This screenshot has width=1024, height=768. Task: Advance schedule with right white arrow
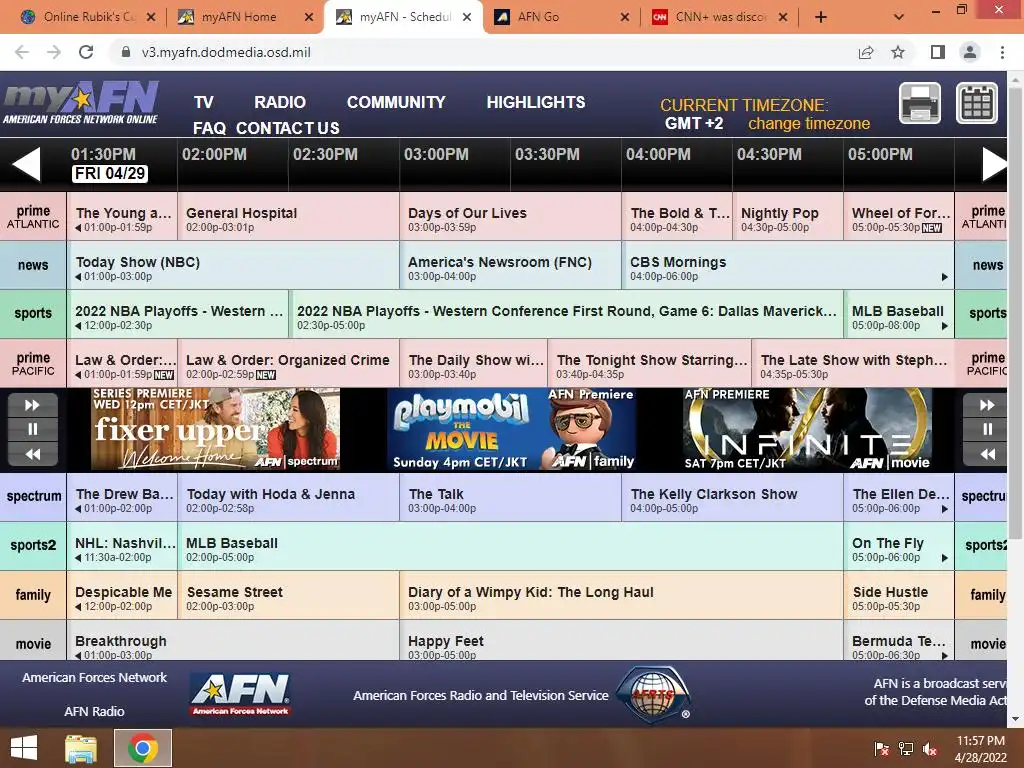(x=995, y=165)
